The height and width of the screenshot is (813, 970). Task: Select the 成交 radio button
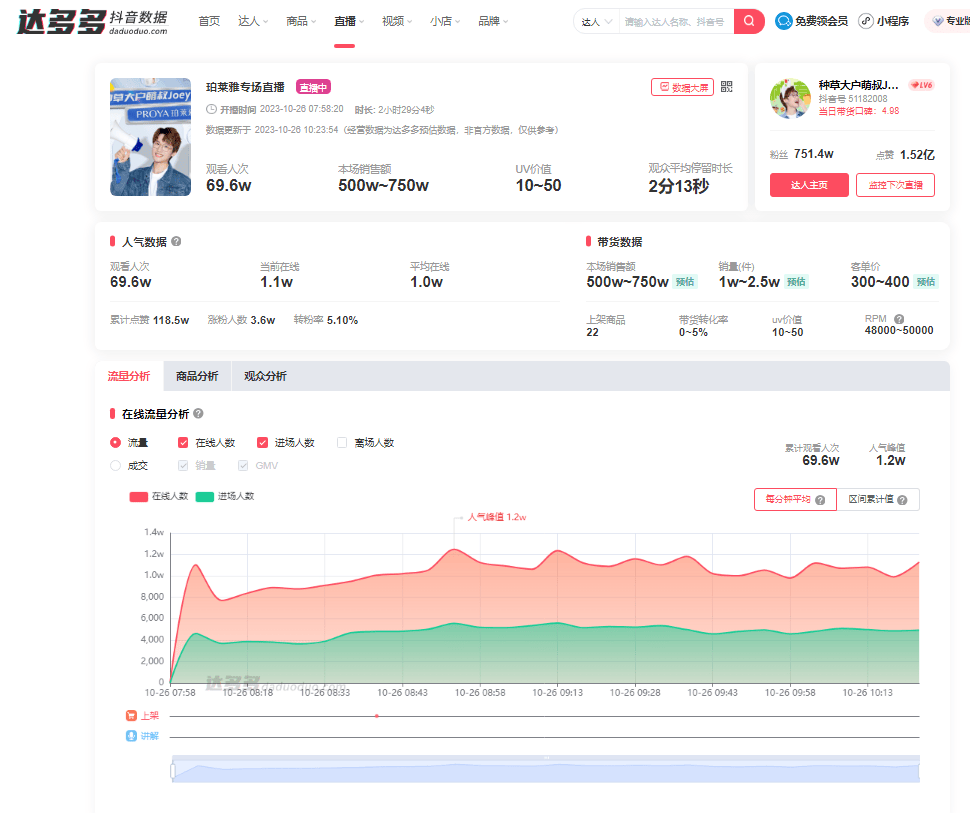coord(114,465)
